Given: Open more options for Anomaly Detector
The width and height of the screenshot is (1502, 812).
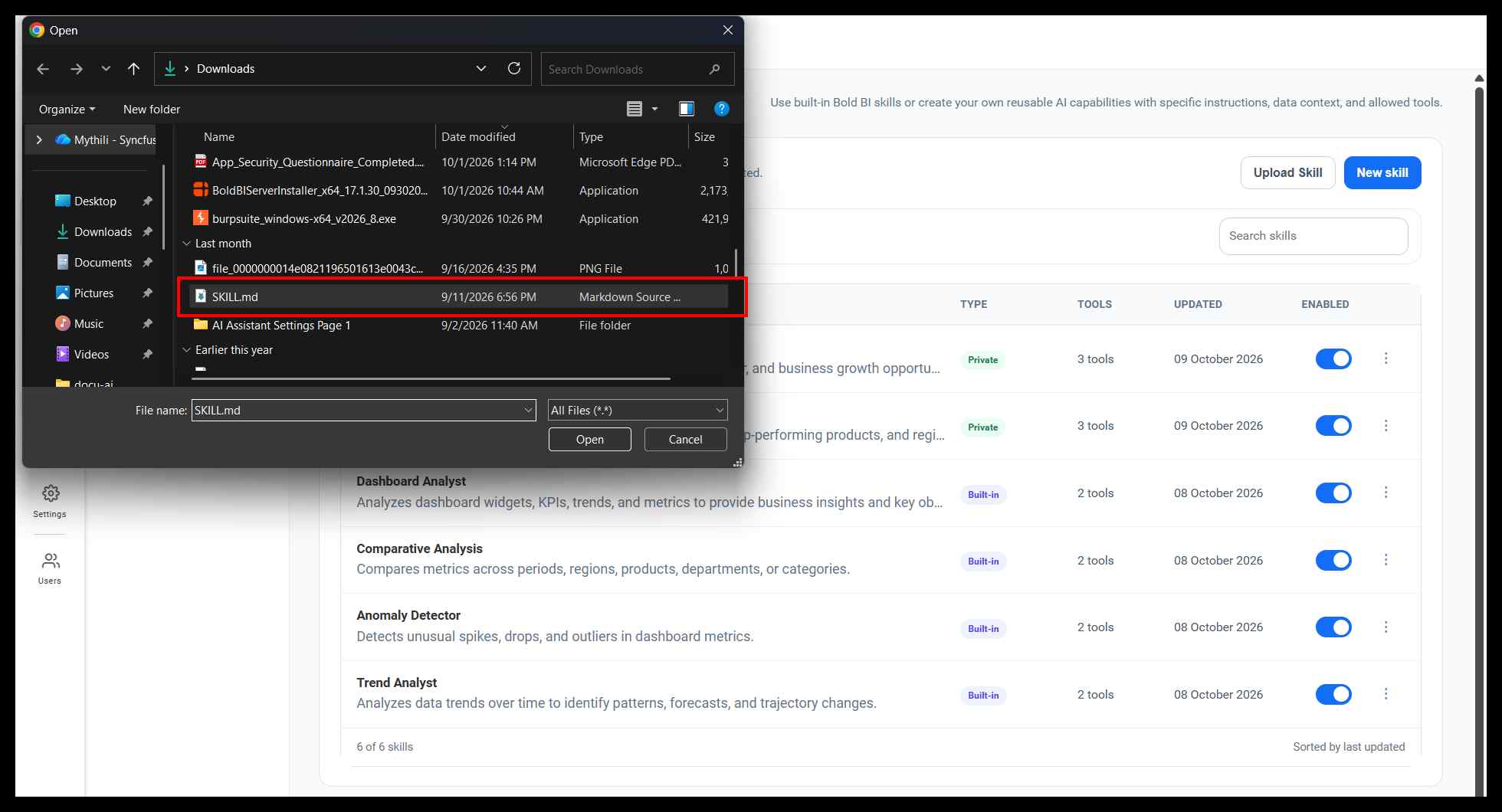Looking at the screenshot, I should (1386, 627).
